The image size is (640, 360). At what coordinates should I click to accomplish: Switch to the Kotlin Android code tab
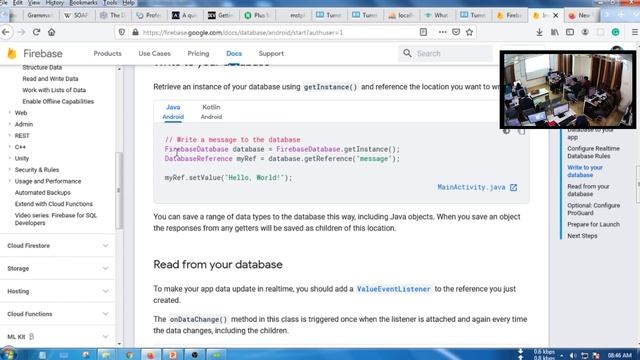click(x=211, y=111)
